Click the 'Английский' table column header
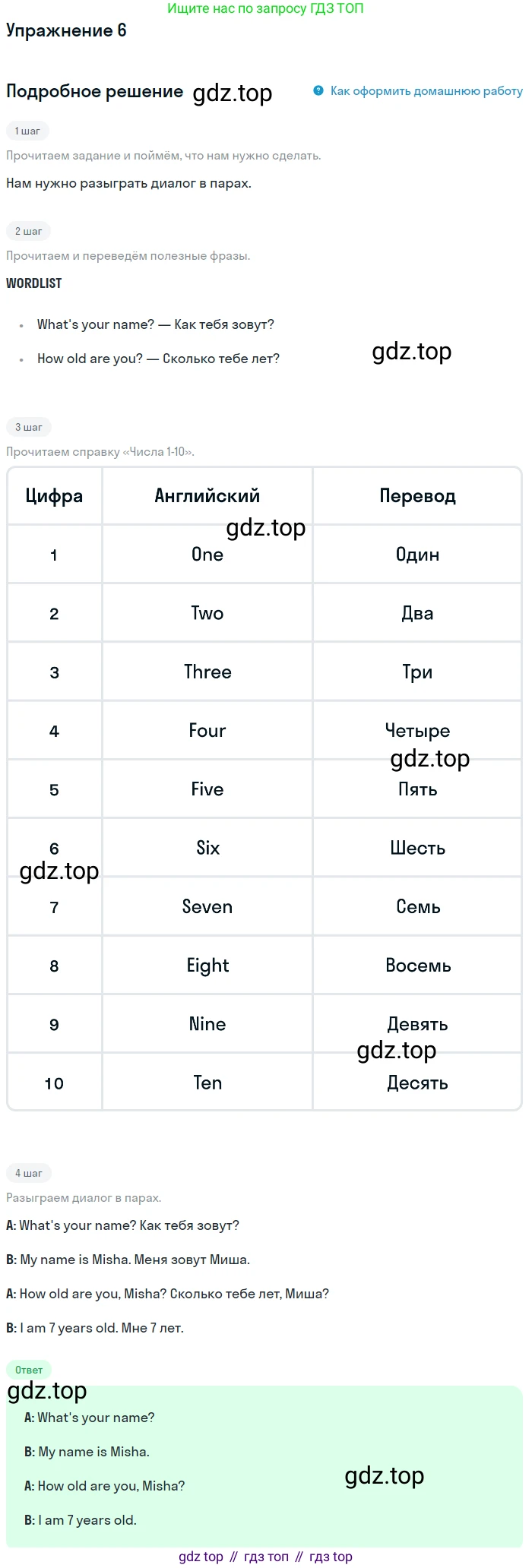The width and height of the screenshot is (532, 1568). click(207, 496)
